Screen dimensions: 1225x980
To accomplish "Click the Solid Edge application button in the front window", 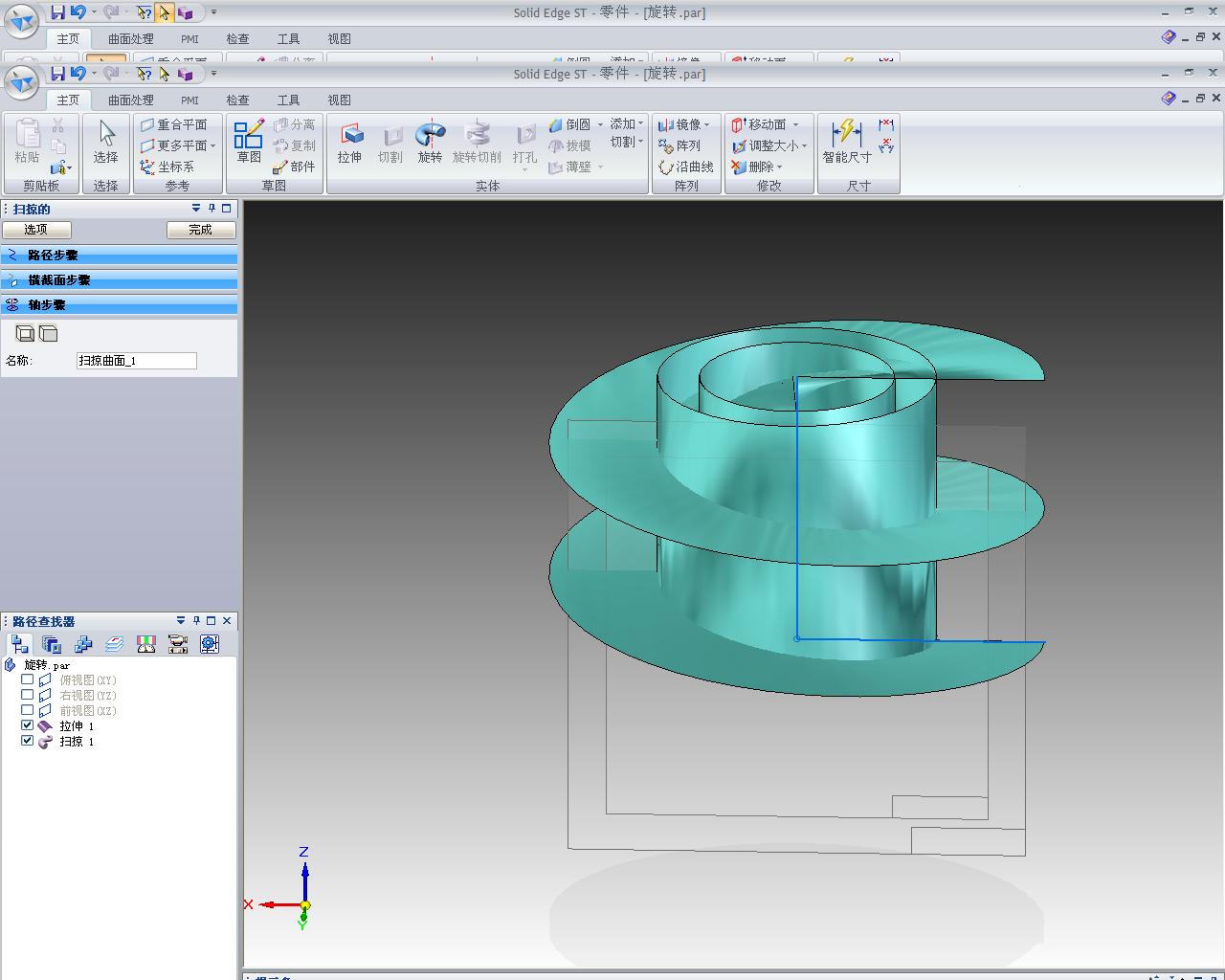I will [x=22, y=81].
